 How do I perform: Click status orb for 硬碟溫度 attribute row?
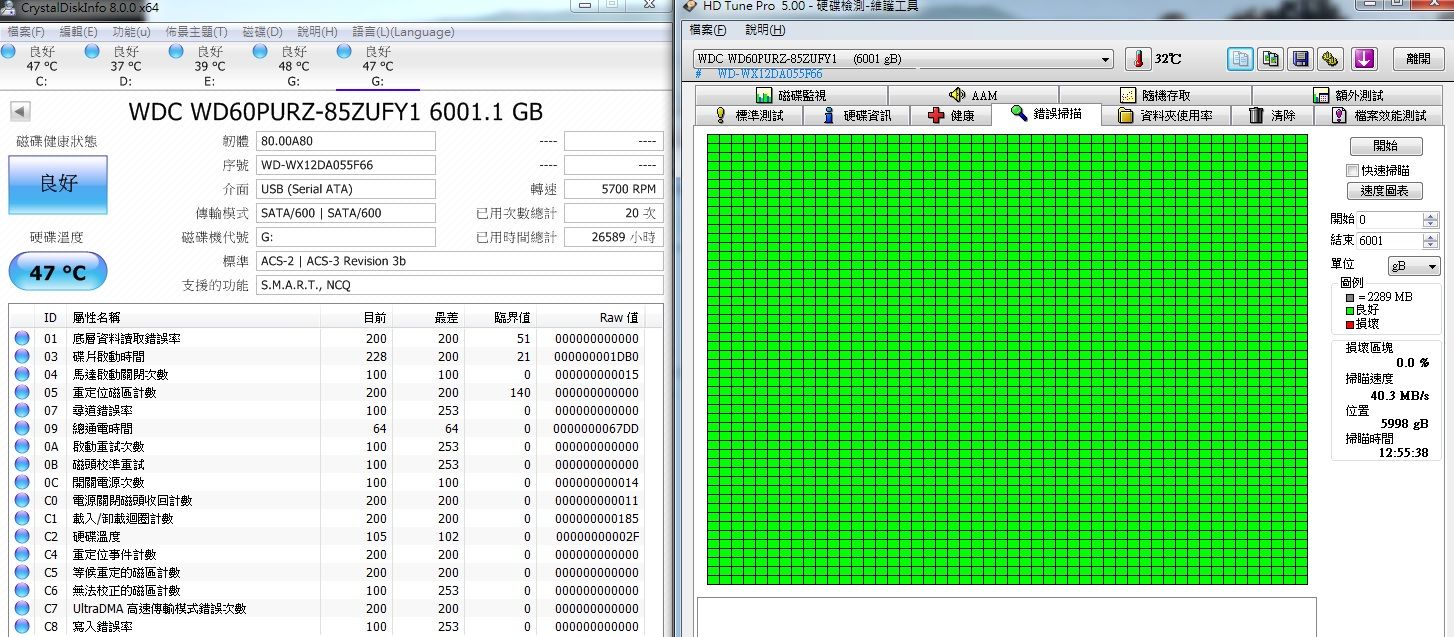(x=22, y=537)
